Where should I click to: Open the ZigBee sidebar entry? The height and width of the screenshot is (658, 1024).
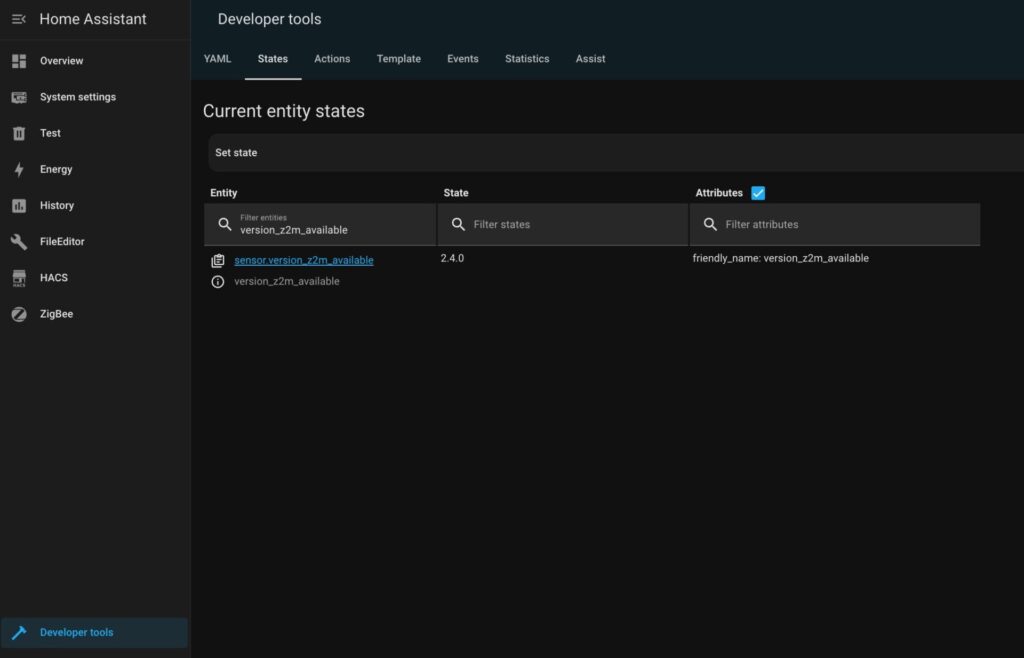(95, 314)
